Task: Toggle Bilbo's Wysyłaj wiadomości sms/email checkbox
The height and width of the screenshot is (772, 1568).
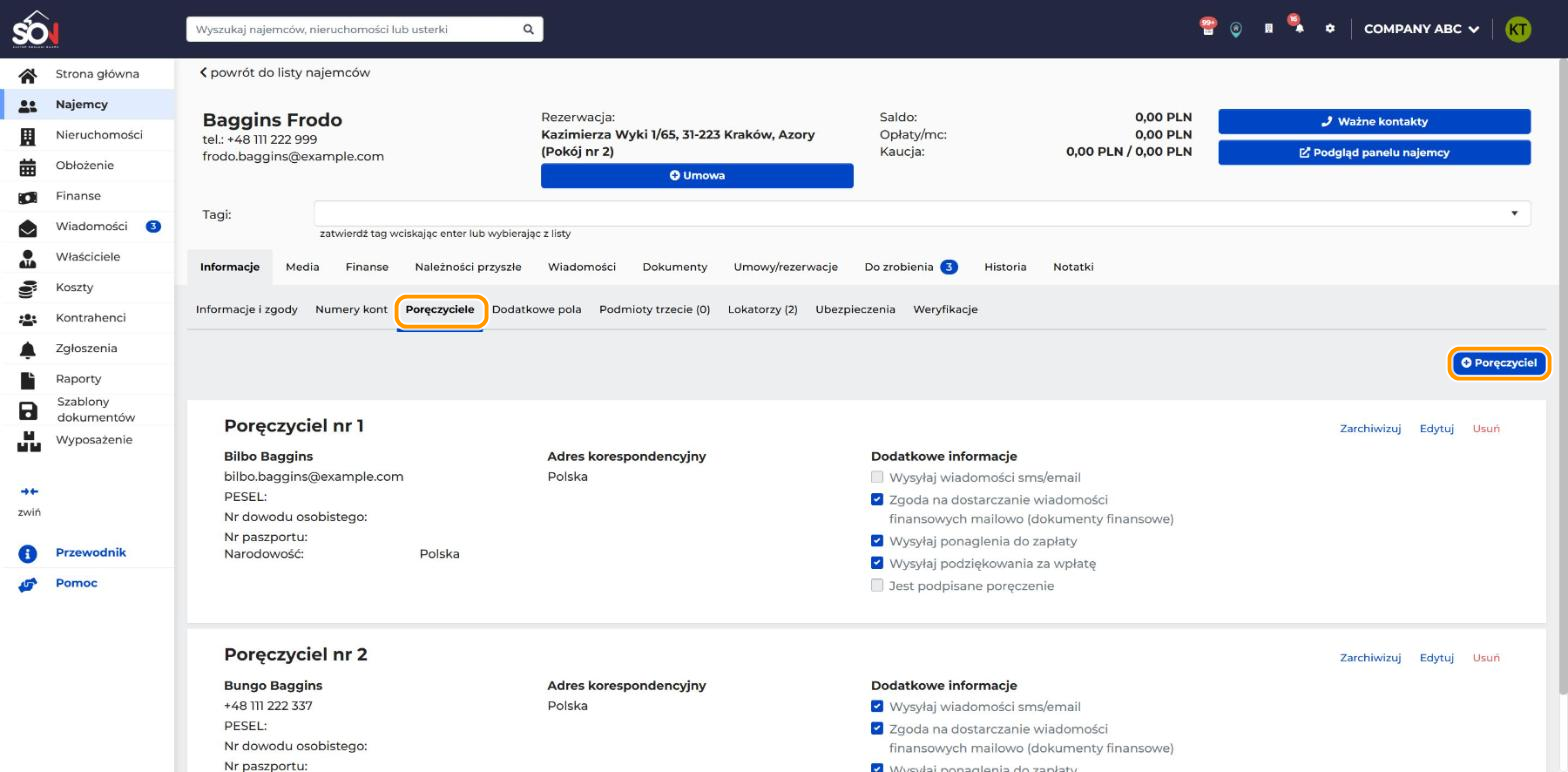Action: pos(877,478)
